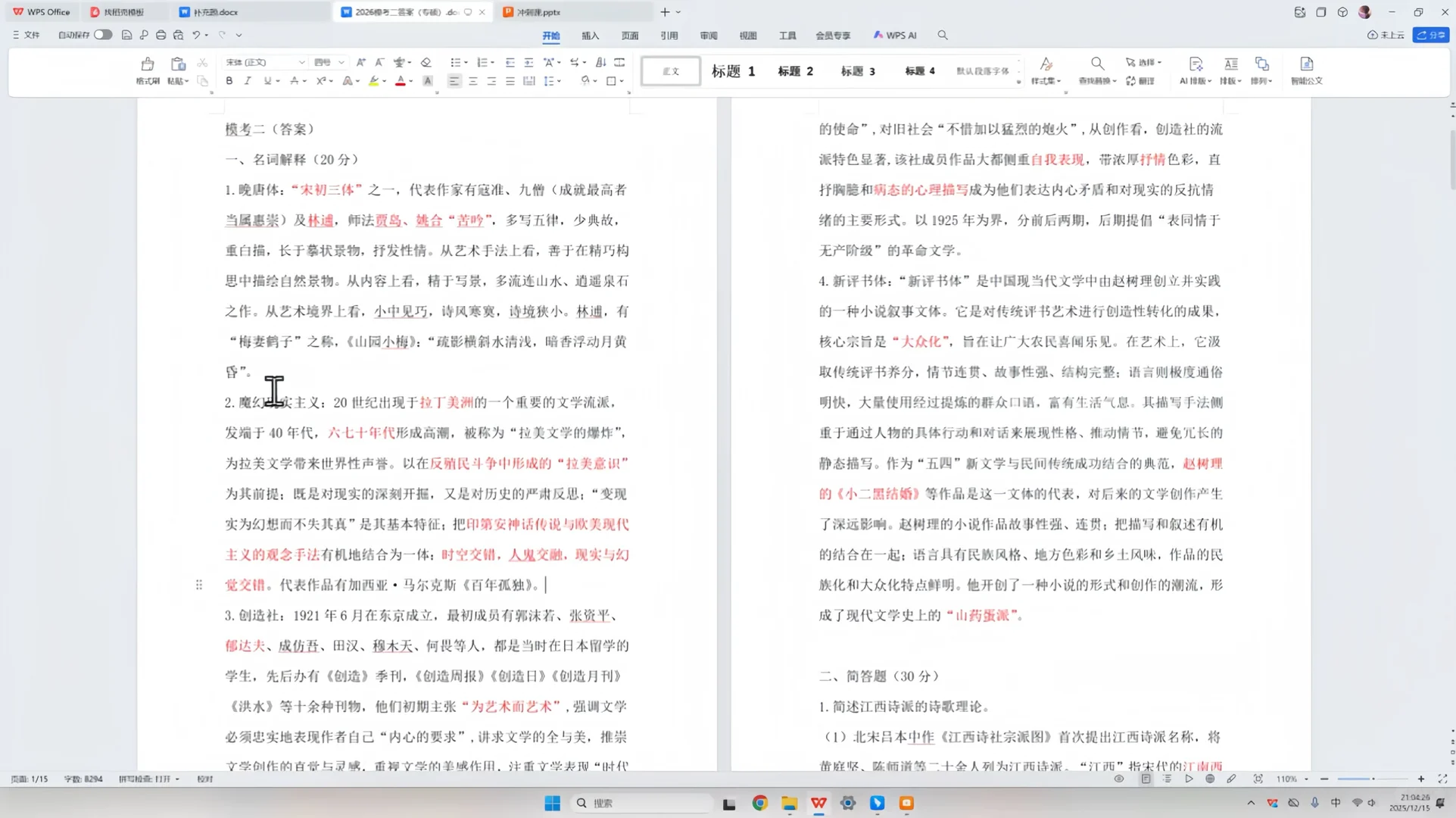
Task: Open the bullet list dropdown
Action: [x=464, y=63]
